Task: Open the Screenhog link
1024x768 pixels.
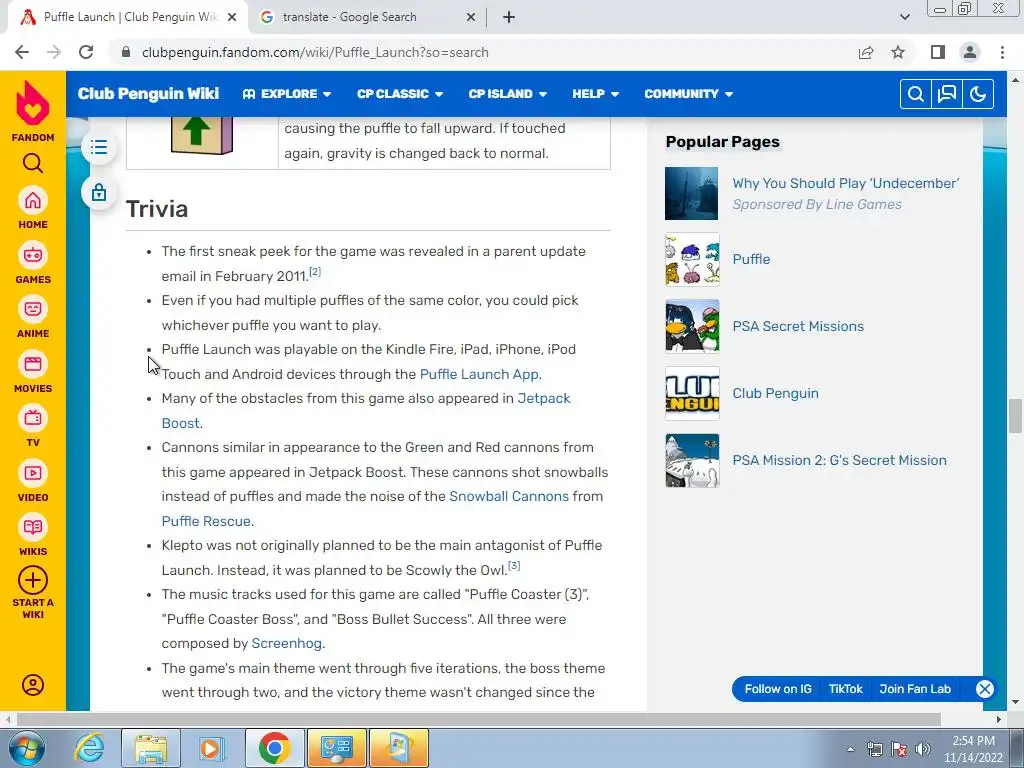Action: click(x=287, y=643)
